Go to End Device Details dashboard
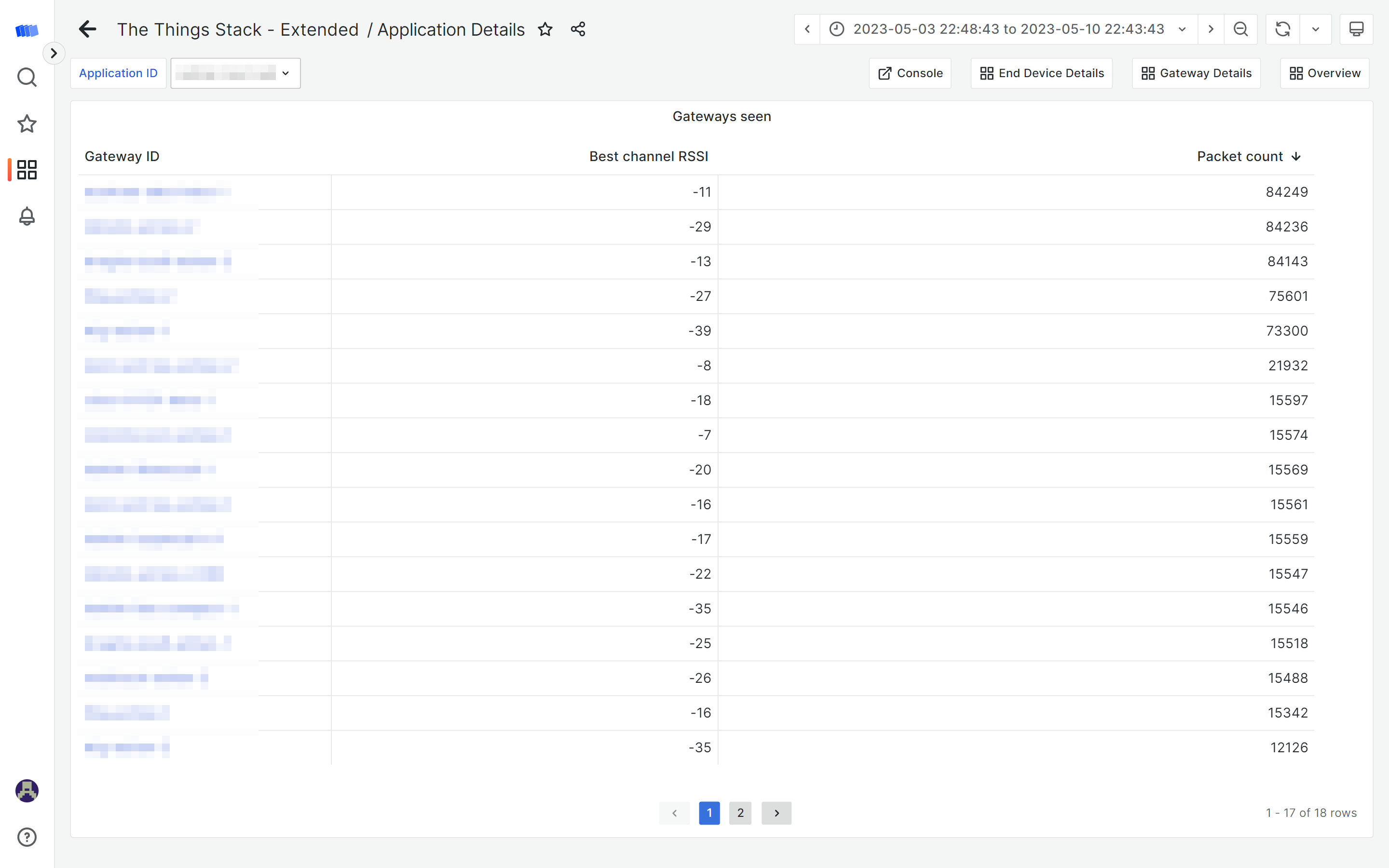The image size is (1389, 868). [1042, 73]
